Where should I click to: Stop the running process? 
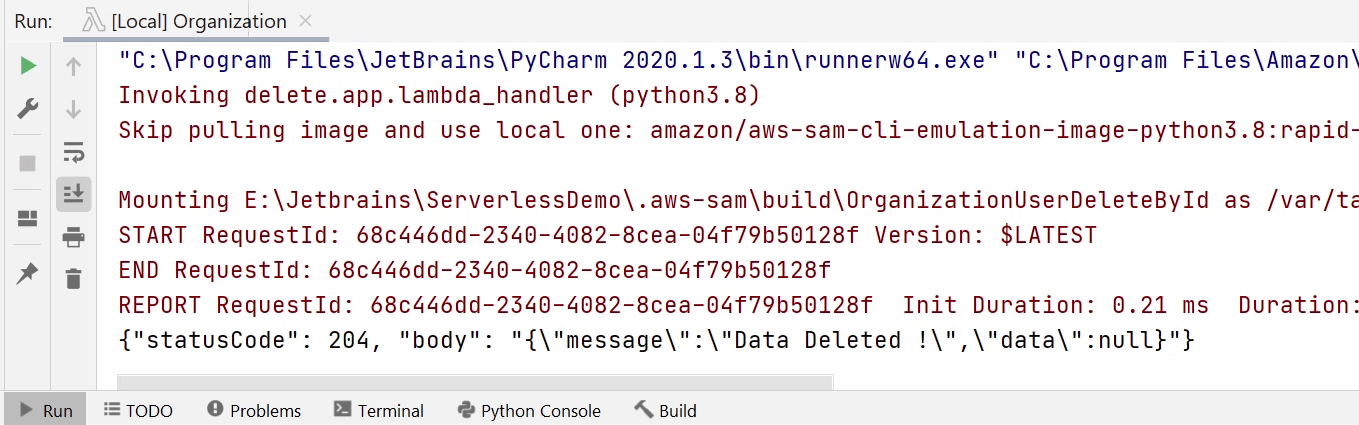point(28,163)
